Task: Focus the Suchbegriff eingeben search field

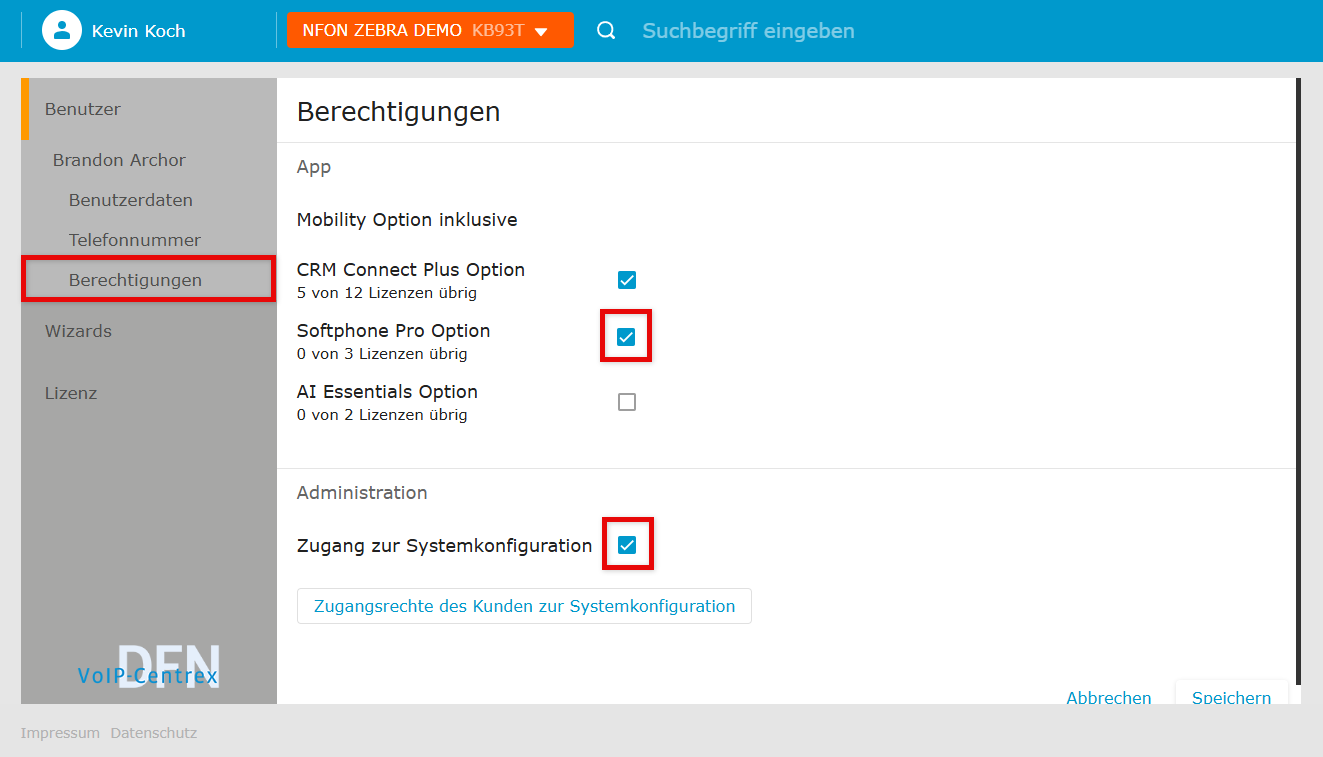Action: 748,31
